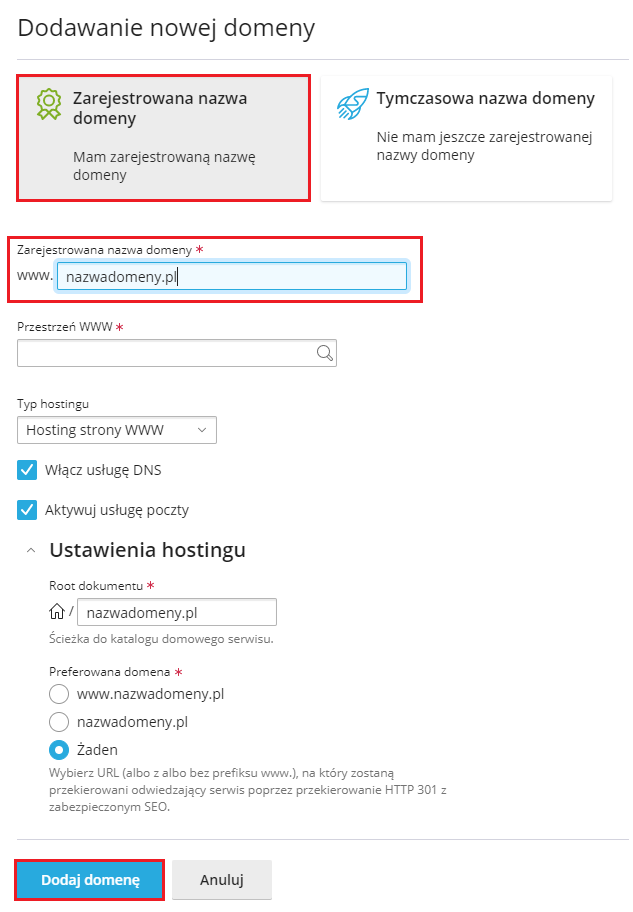
Task: Click the Root dokumentu path field
Action: 177,612
